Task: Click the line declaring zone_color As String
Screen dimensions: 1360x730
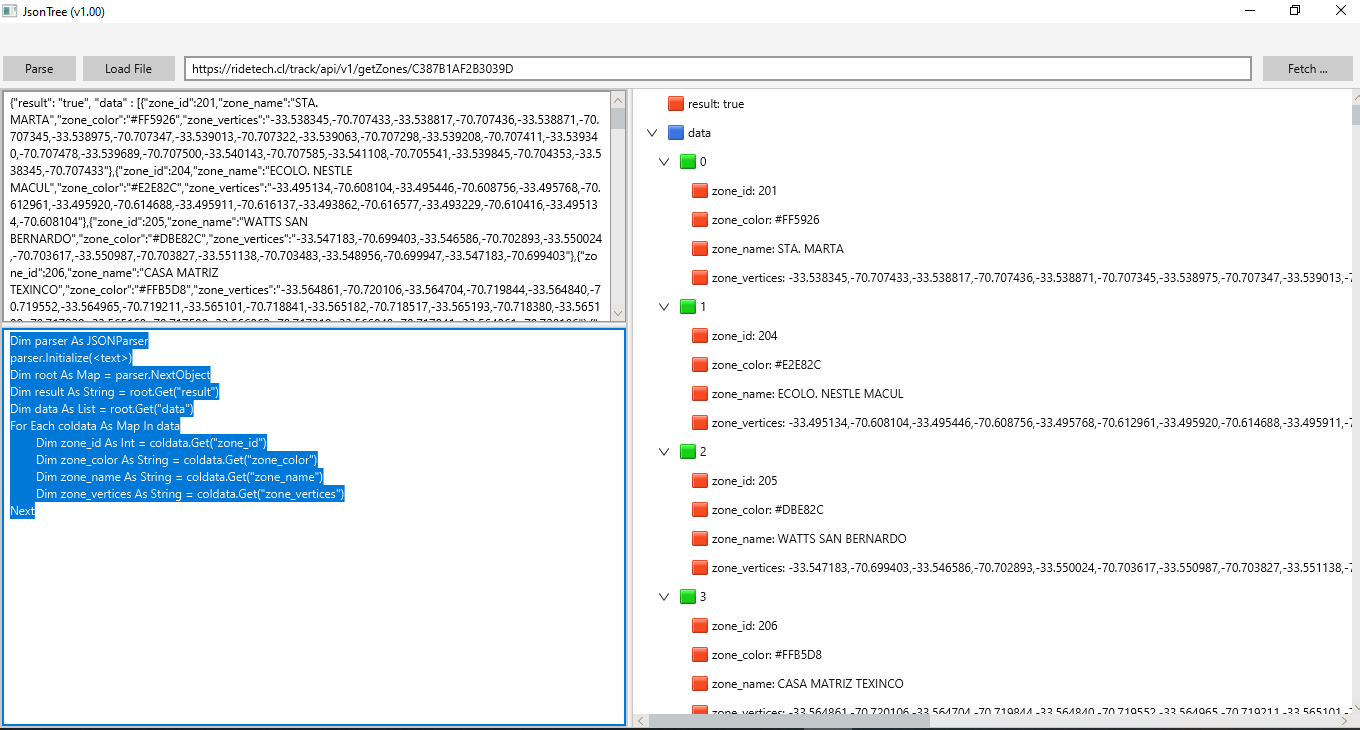Action: [177, 460]
